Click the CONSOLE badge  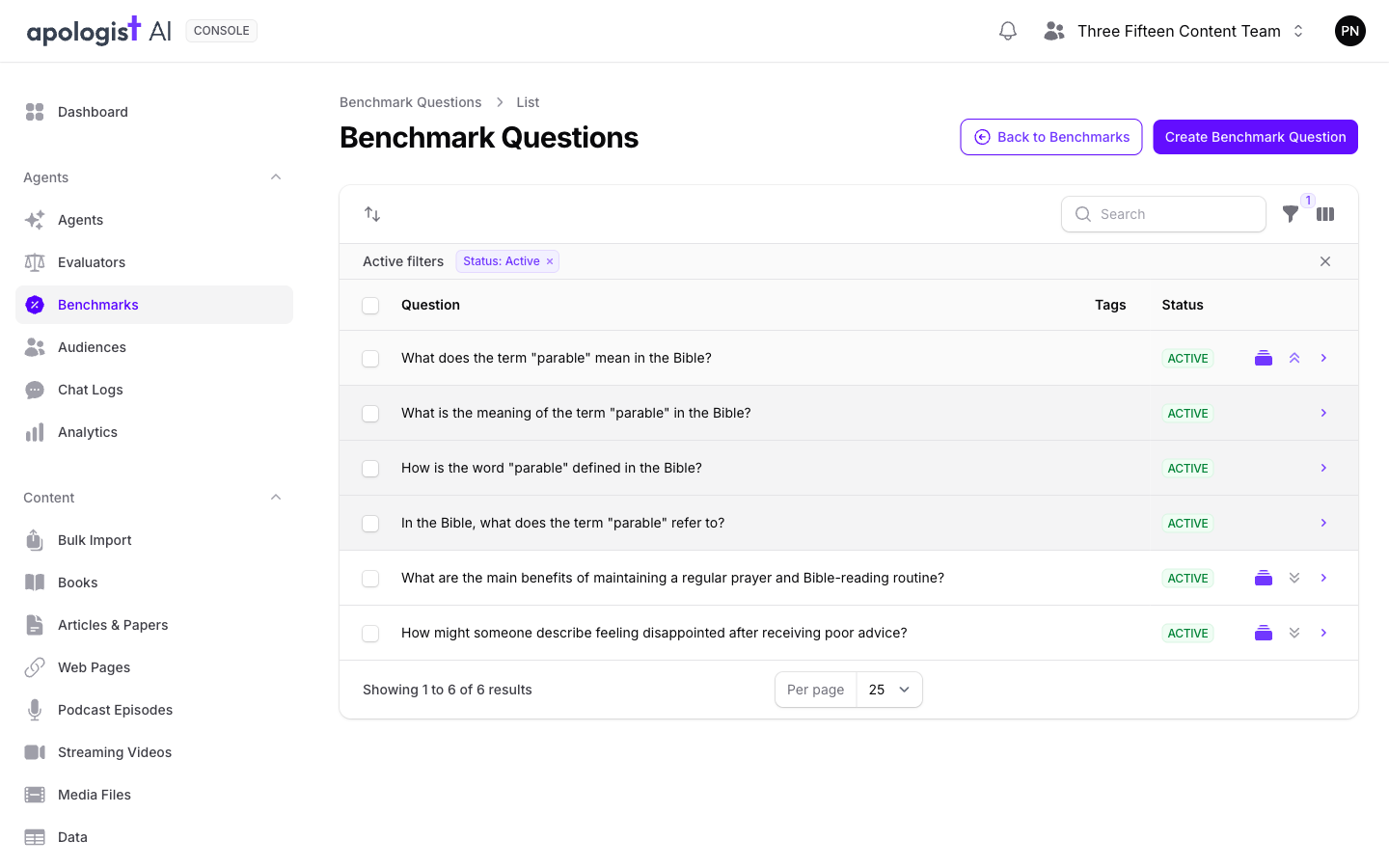(222, 31)
